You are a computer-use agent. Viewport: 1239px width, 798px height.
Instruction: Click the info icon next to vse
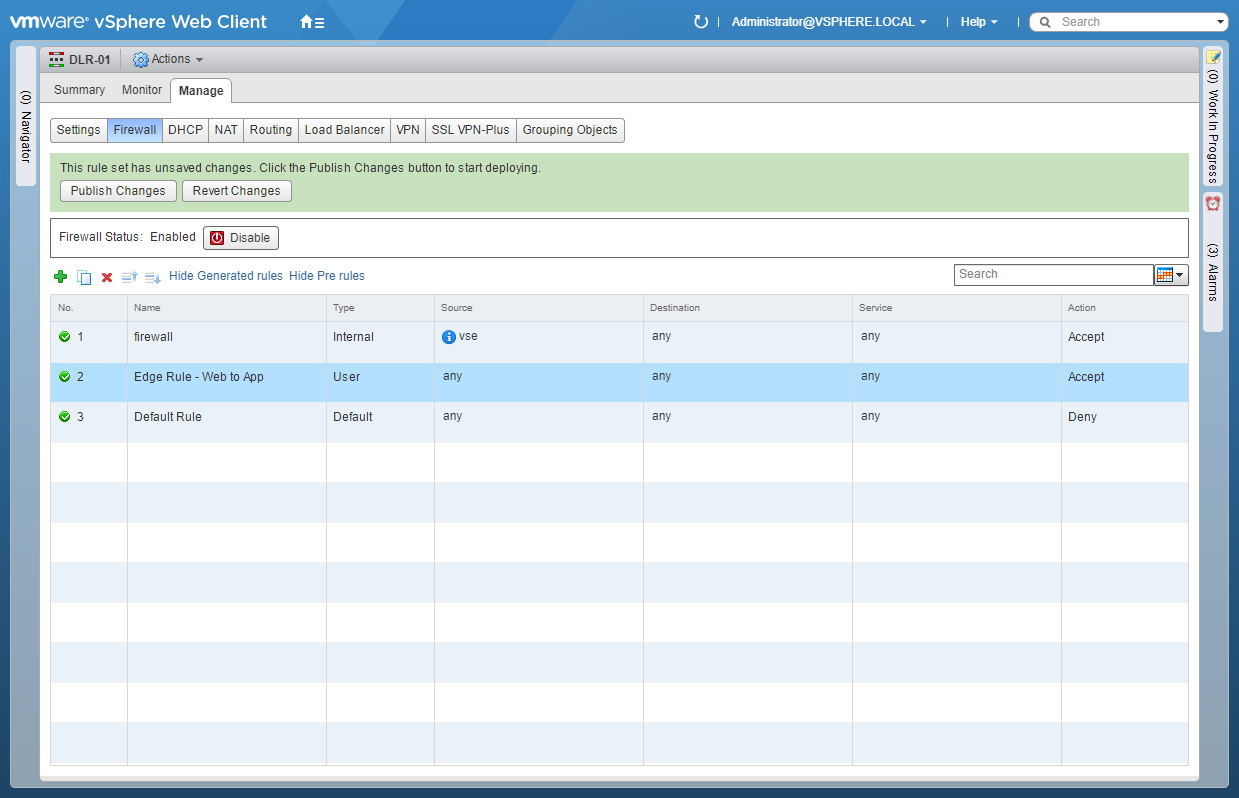(x=449, y=337)
